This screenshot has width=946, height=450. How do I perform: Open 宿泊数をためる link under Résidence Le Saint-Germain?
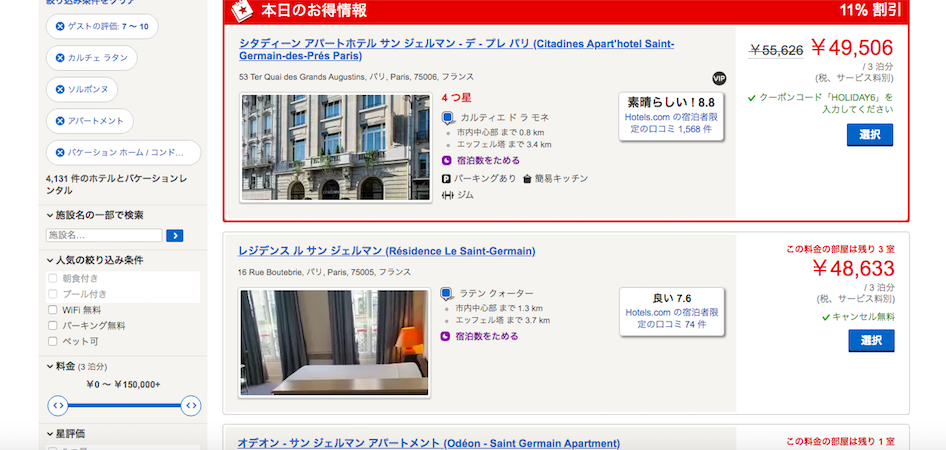[487, 337]
